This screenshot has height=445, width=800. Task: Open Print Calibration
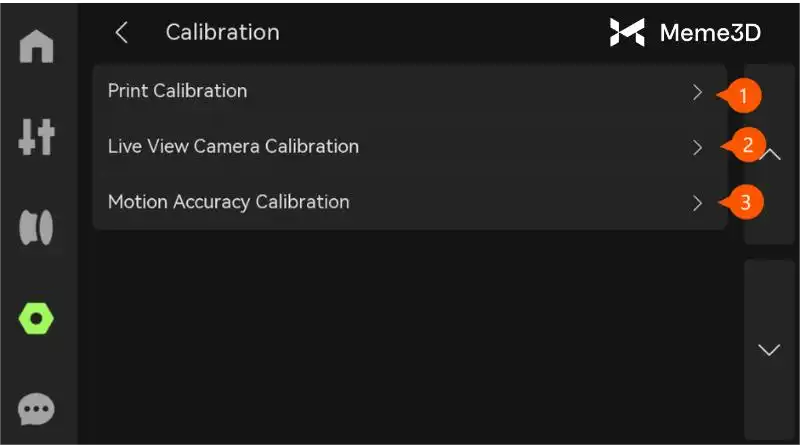[x=178, y=91]
